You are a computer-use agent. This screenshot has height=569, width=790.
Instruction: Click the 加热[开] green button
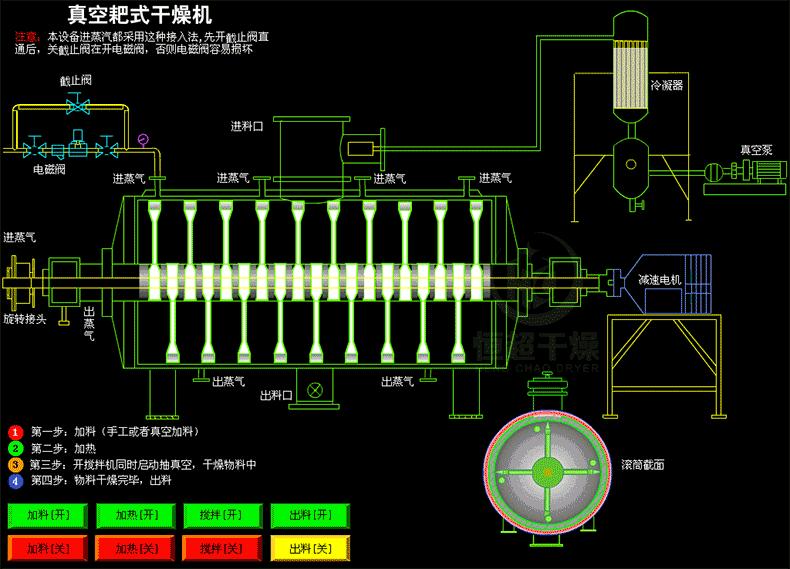click(136, 515)
